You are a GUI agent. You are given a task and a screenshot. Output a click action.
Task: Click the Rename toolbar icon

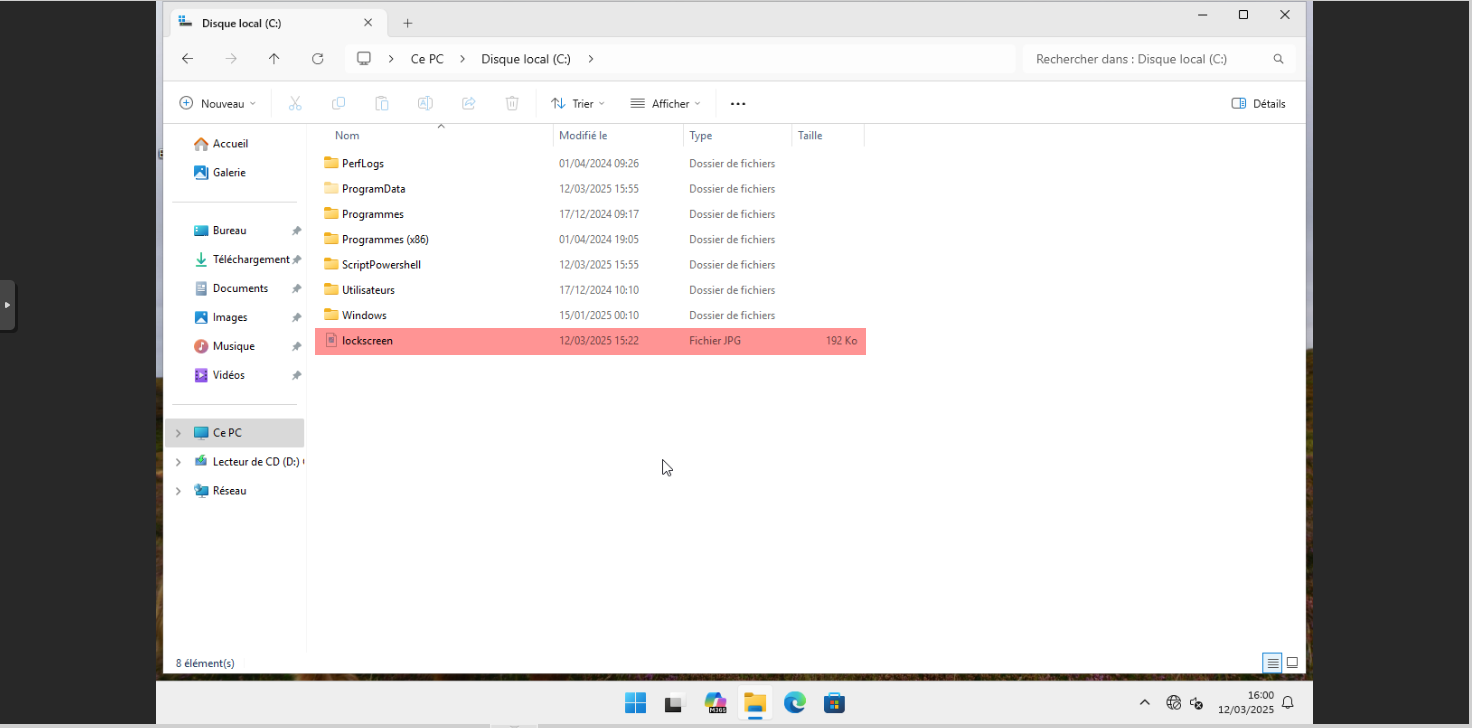(x=425, y=104)
